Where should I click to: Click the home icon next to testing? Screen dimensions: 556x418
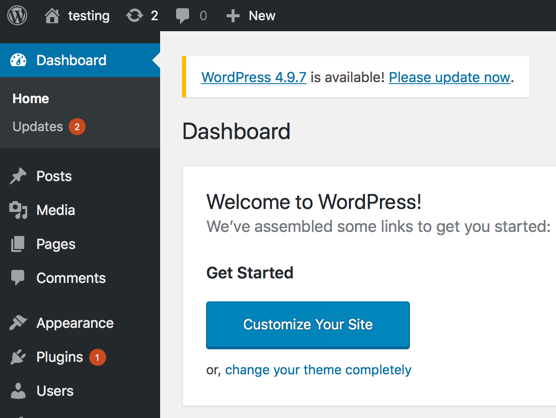52,16
